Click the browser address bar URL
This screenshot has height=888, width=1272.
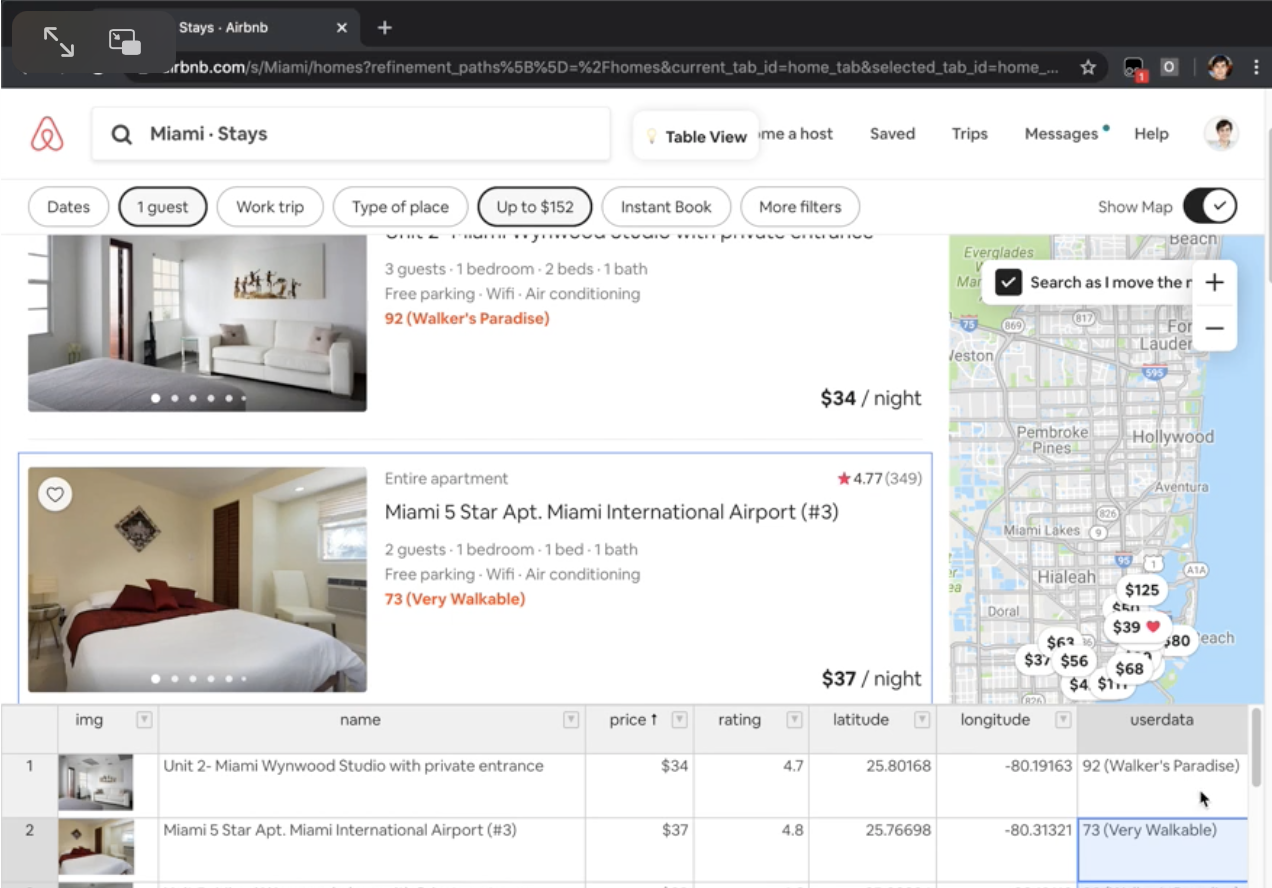point(610,67)
